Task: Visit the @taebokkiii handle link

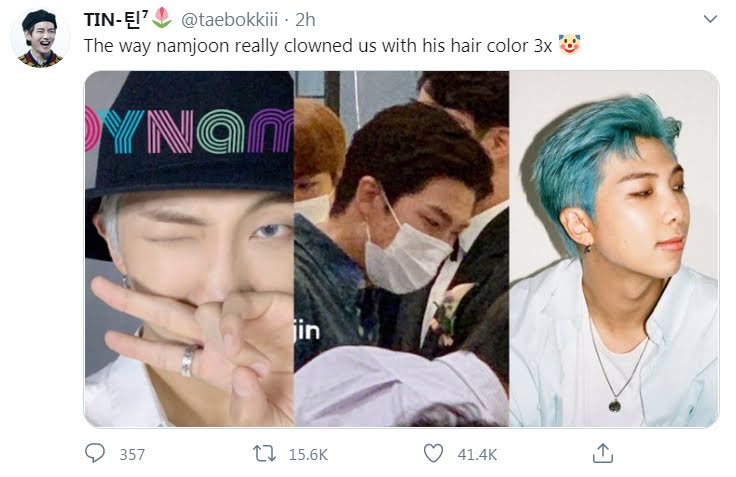Action: pos(230,20)
